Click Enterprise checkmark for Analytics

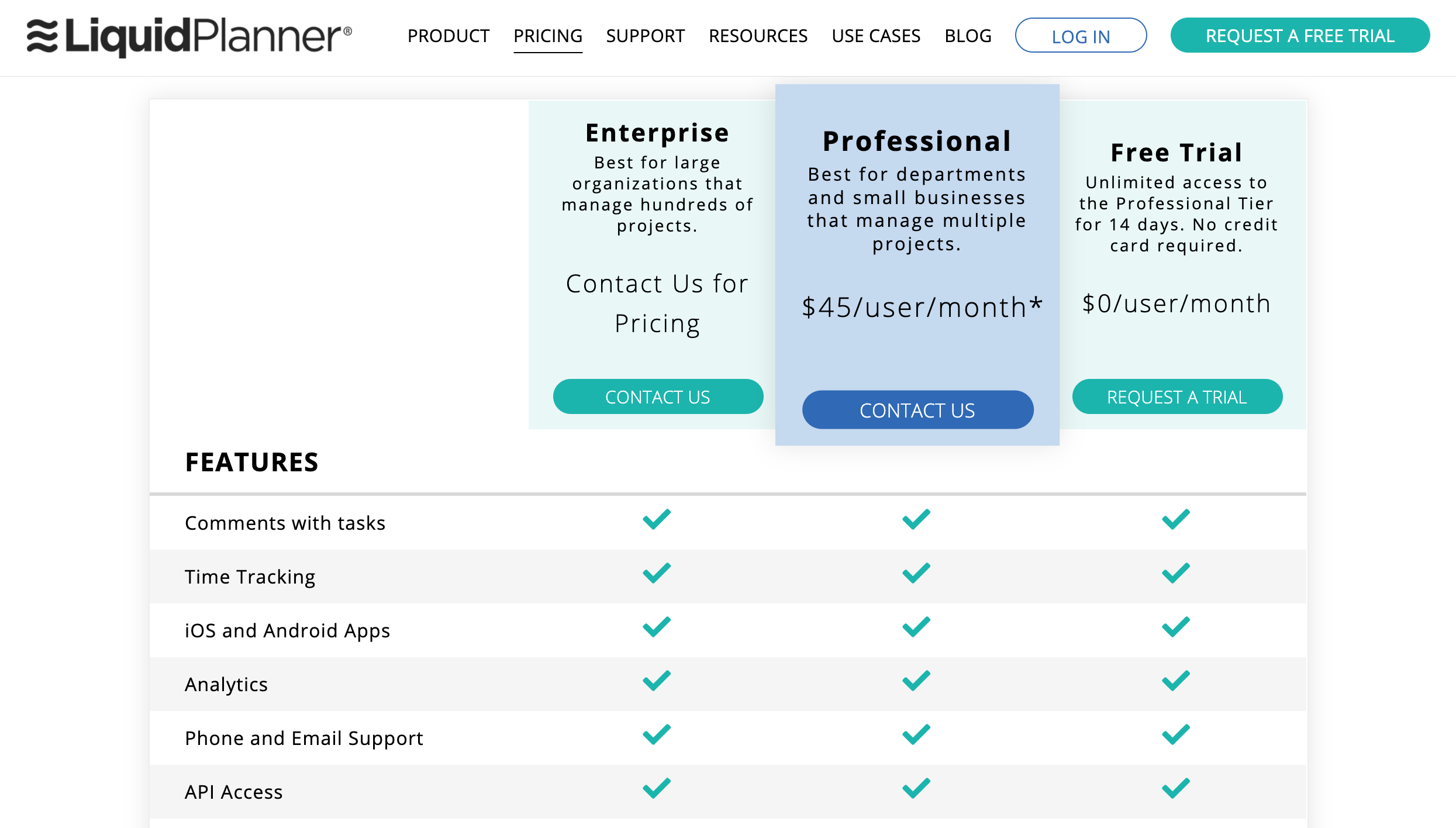(x=657, y=681)
